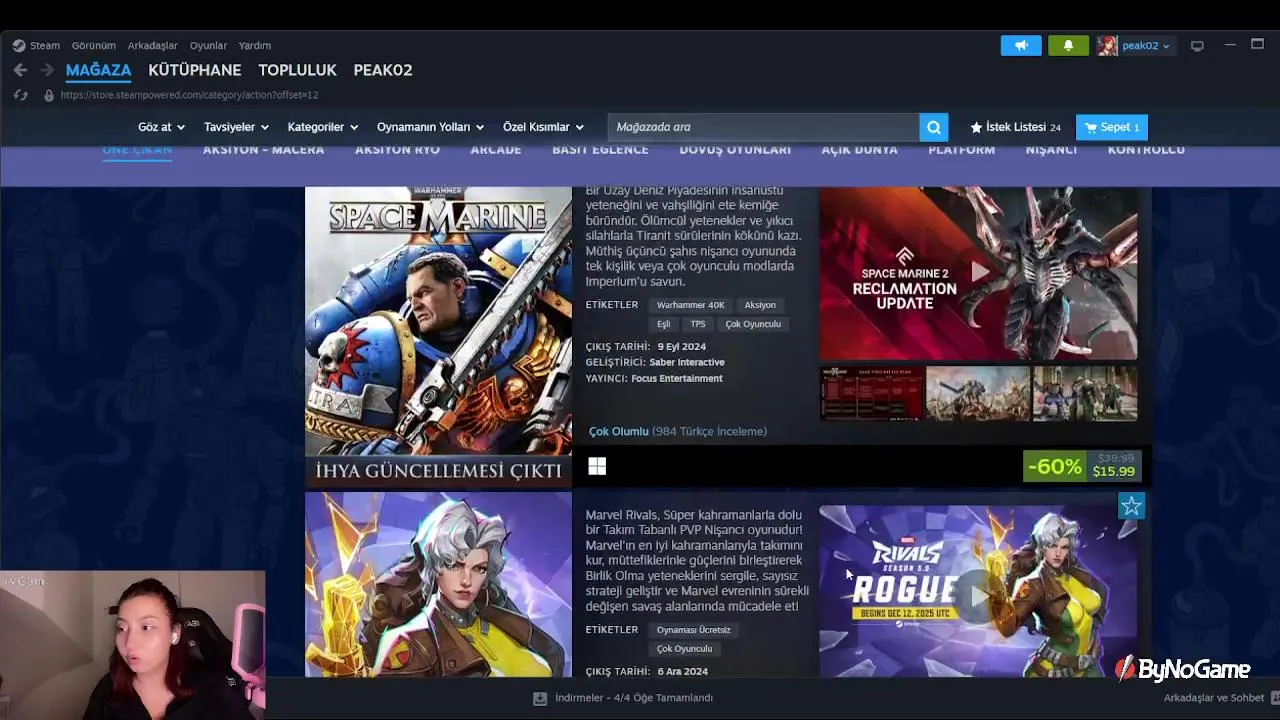Select the AKSİYON RYO category tab
Screen dimensions: 1280x720
[397, 150]
